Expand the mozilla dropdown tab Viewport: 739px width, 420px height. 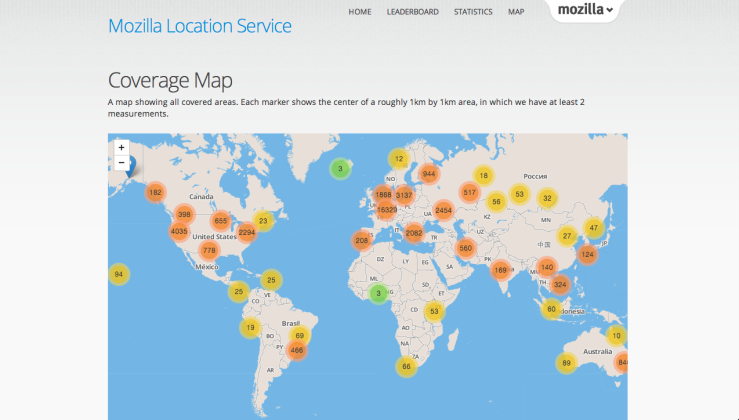584,11
